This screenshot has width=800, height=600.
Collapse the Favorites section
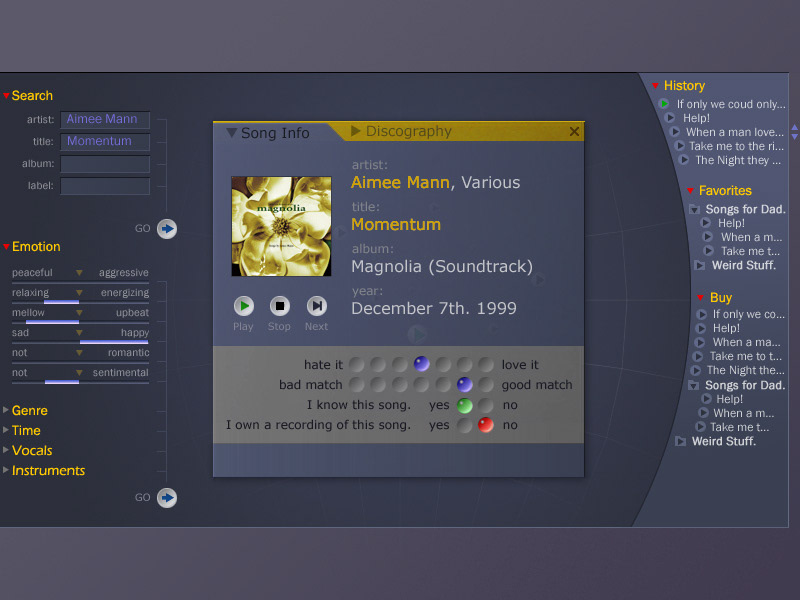click(x=690, y=191)
